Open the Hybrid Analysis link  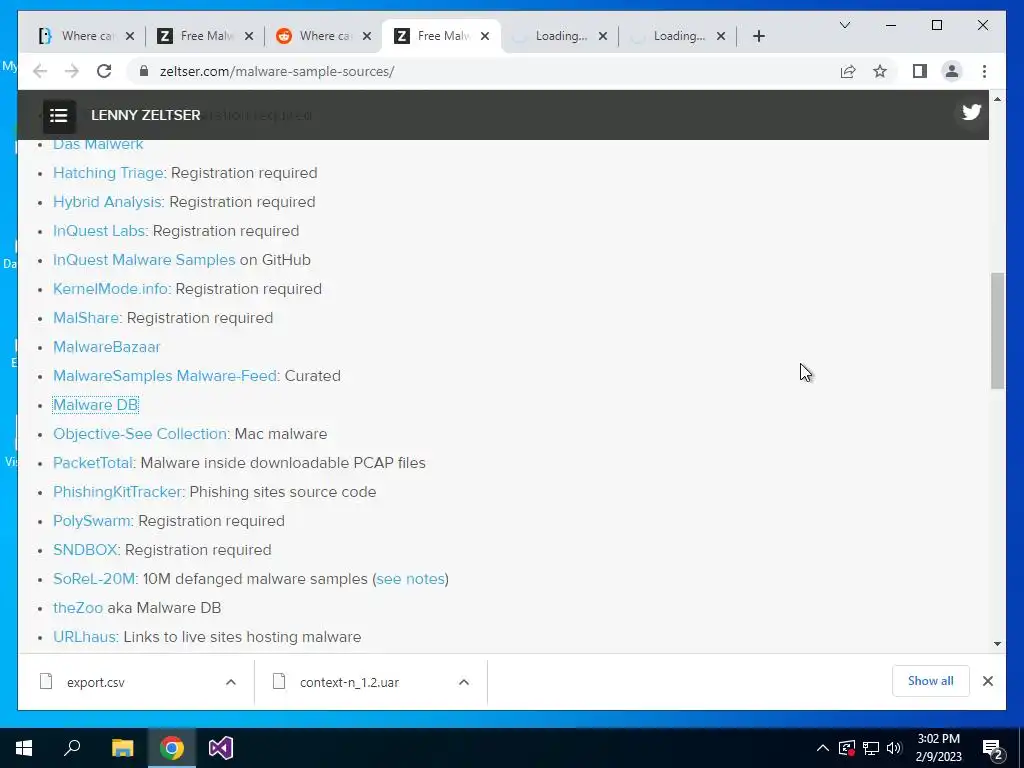click(107, 202)
